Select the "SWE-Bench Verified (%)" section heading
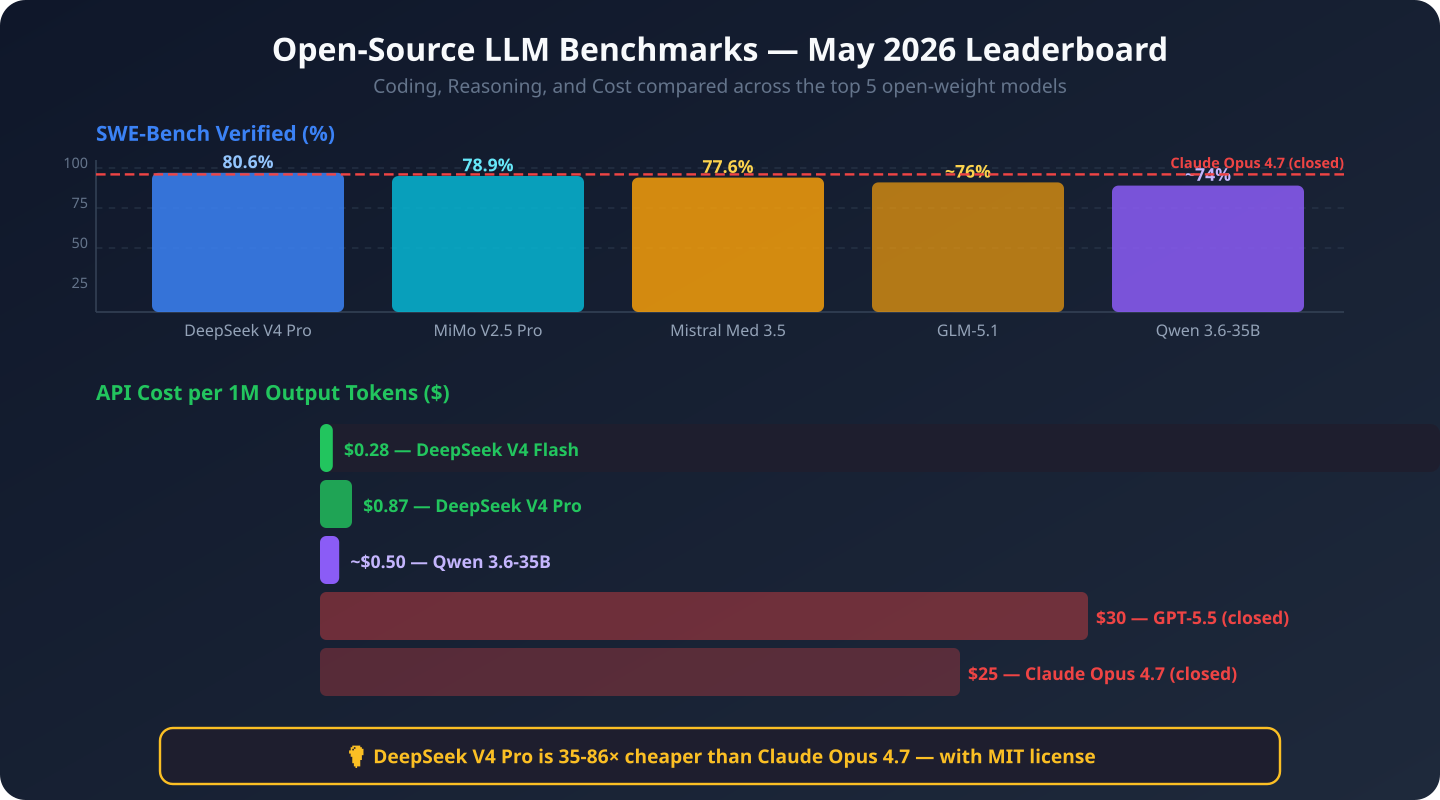The image size is (1440, 800). [x=215, y=133]
